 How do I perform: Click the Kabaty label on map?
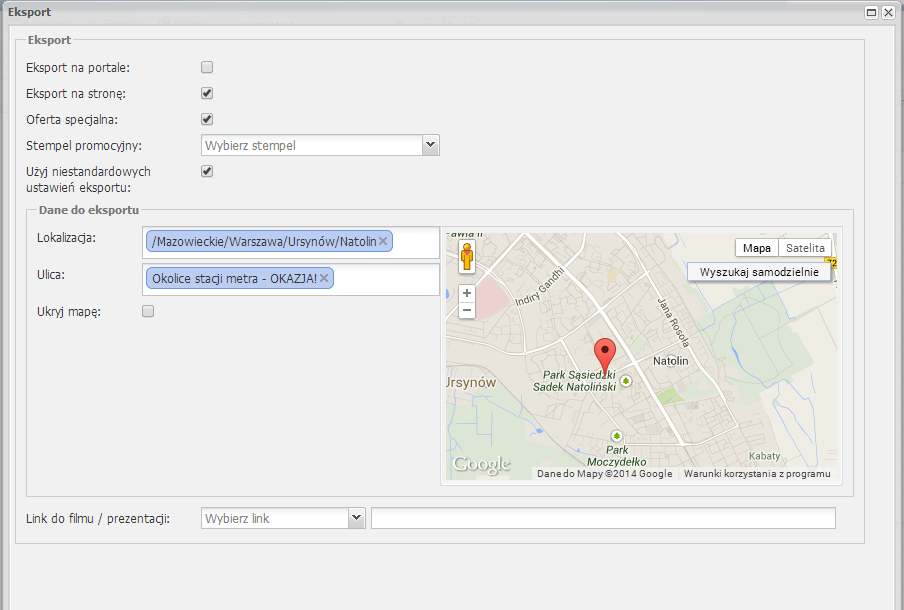coord(764,456)
